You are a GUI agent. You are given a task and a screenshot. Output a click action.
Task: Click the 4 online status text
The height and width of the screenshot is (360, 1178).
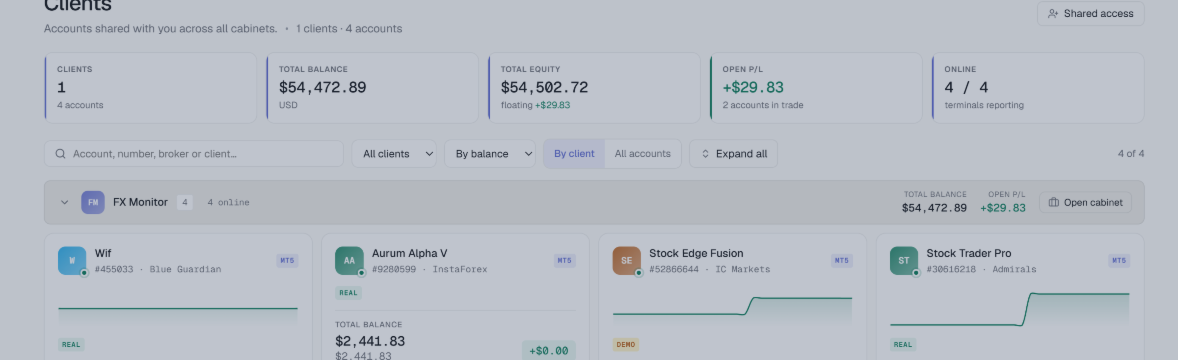[x=228, y=202]
